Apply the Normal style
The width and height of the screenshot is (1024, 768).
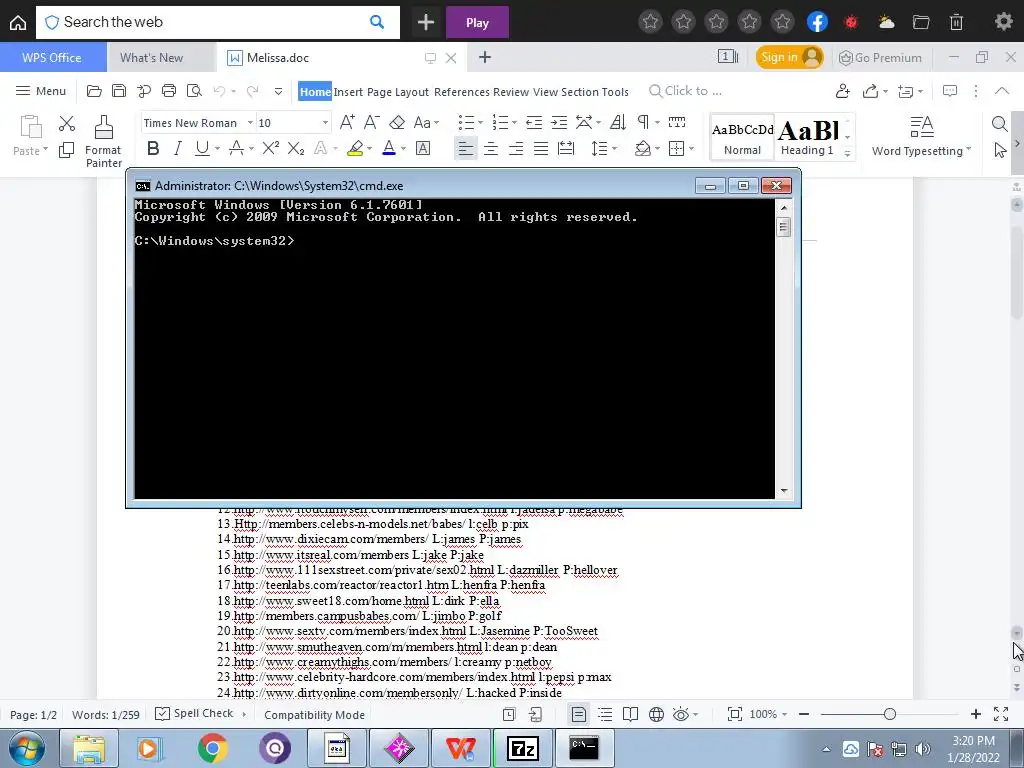(x=743, y=137)
